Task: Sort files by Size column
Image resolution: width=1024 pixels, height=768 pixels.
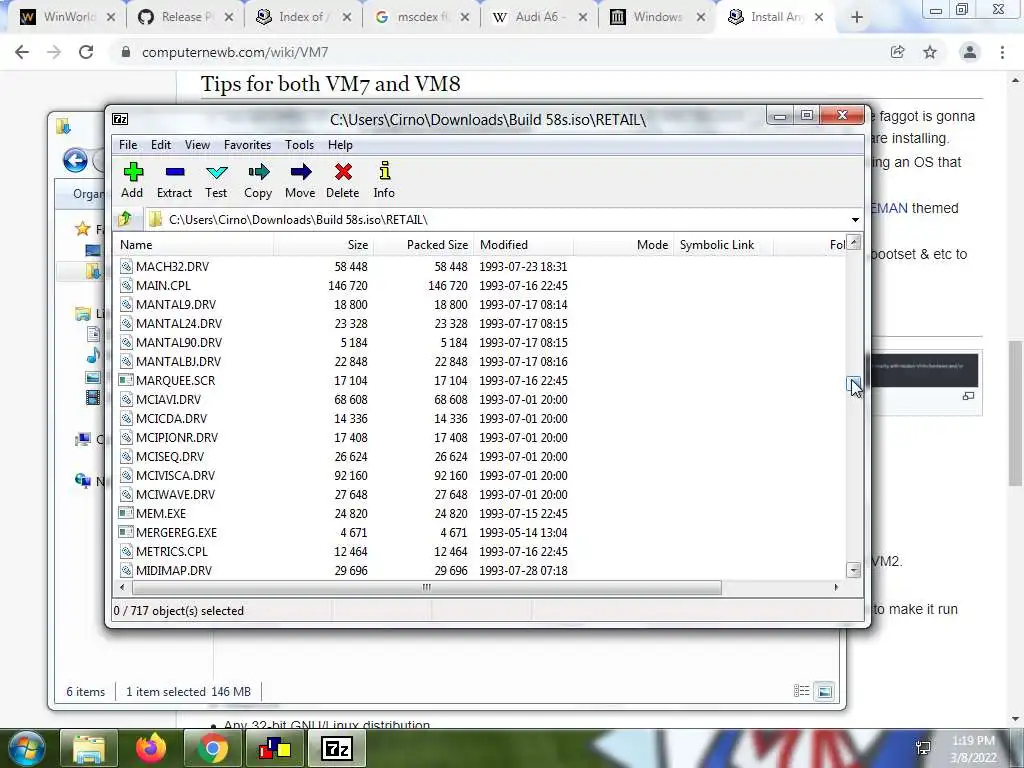Action: [323, 245]
